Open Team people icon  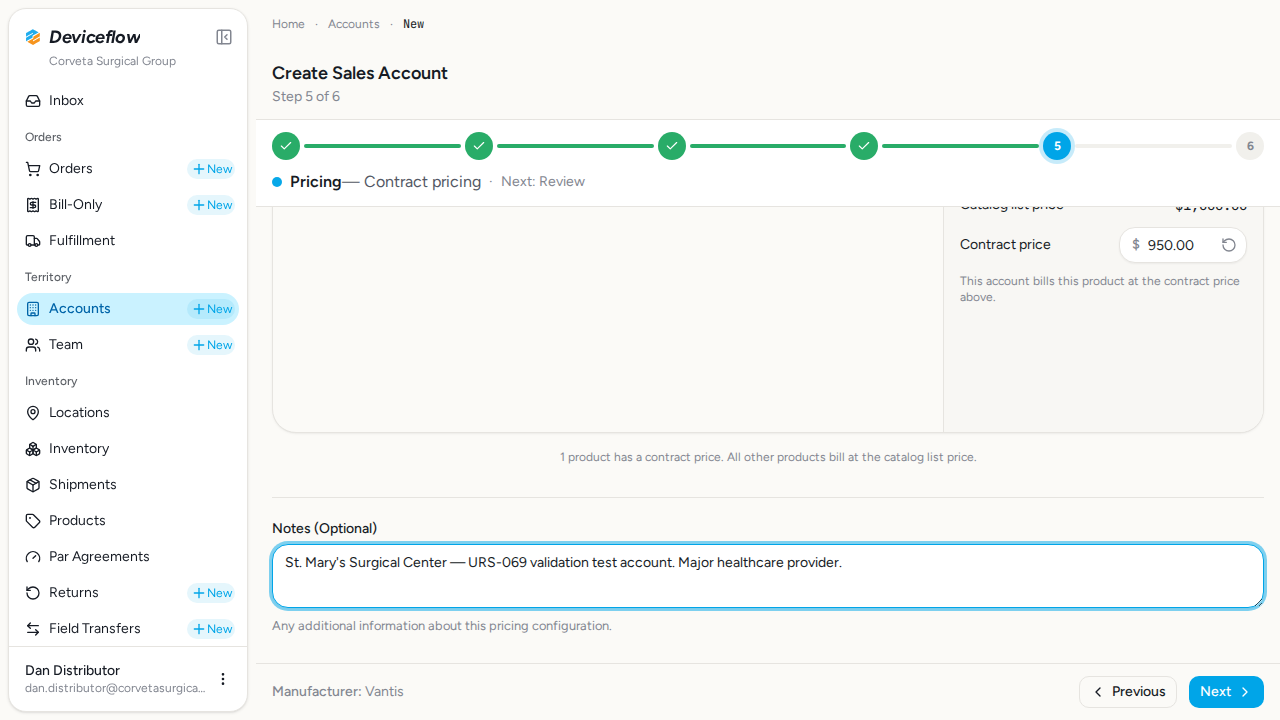point(33,345)
